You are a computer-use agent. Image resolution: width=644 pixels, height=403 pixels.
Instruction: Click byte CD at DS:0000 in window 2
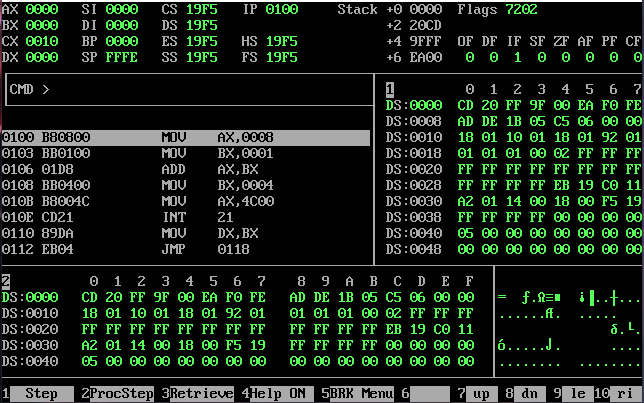[x=90, y=297]
